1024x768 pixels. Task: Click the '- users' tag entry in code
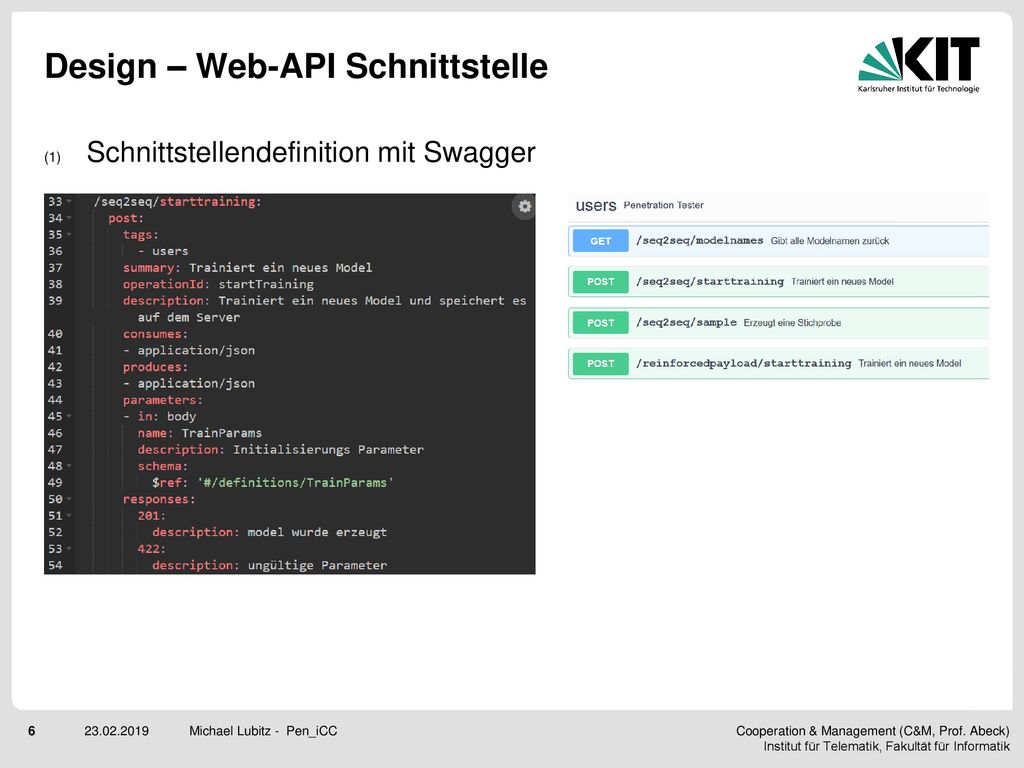tap(163, 251)
